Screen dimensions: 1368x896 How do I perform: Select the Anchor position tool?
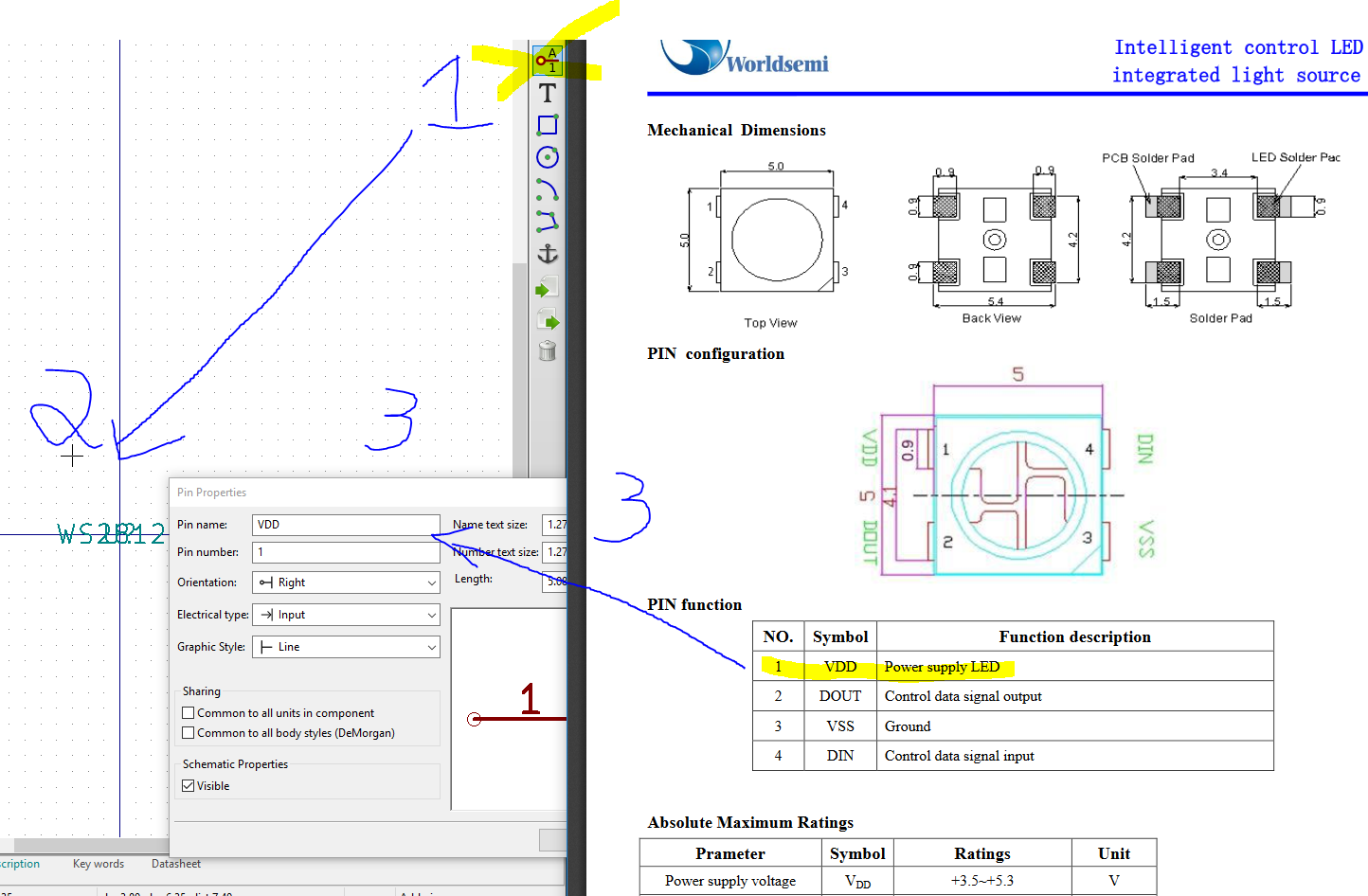coord(548,254)
